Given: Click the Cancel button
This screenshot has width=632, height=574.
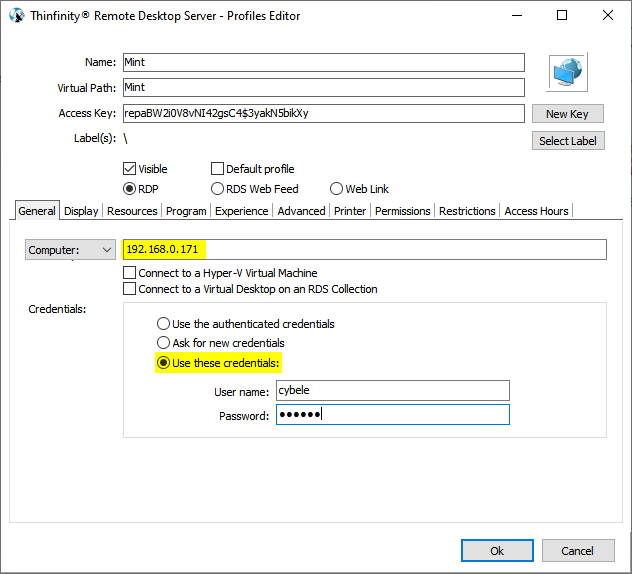Looking at the screenshot, I should point(578,551).
